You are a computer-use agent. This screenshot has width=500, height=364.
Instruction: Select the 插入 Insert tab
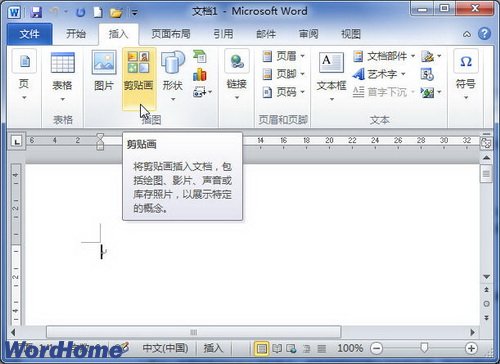tap(118, 34)
